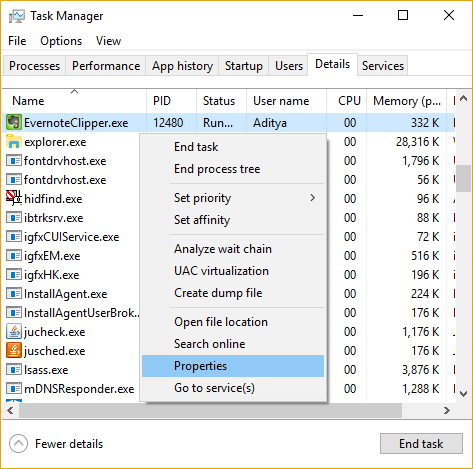
Task: Click the horizontal scrollbar right arrow
Action: coord(447,410)
